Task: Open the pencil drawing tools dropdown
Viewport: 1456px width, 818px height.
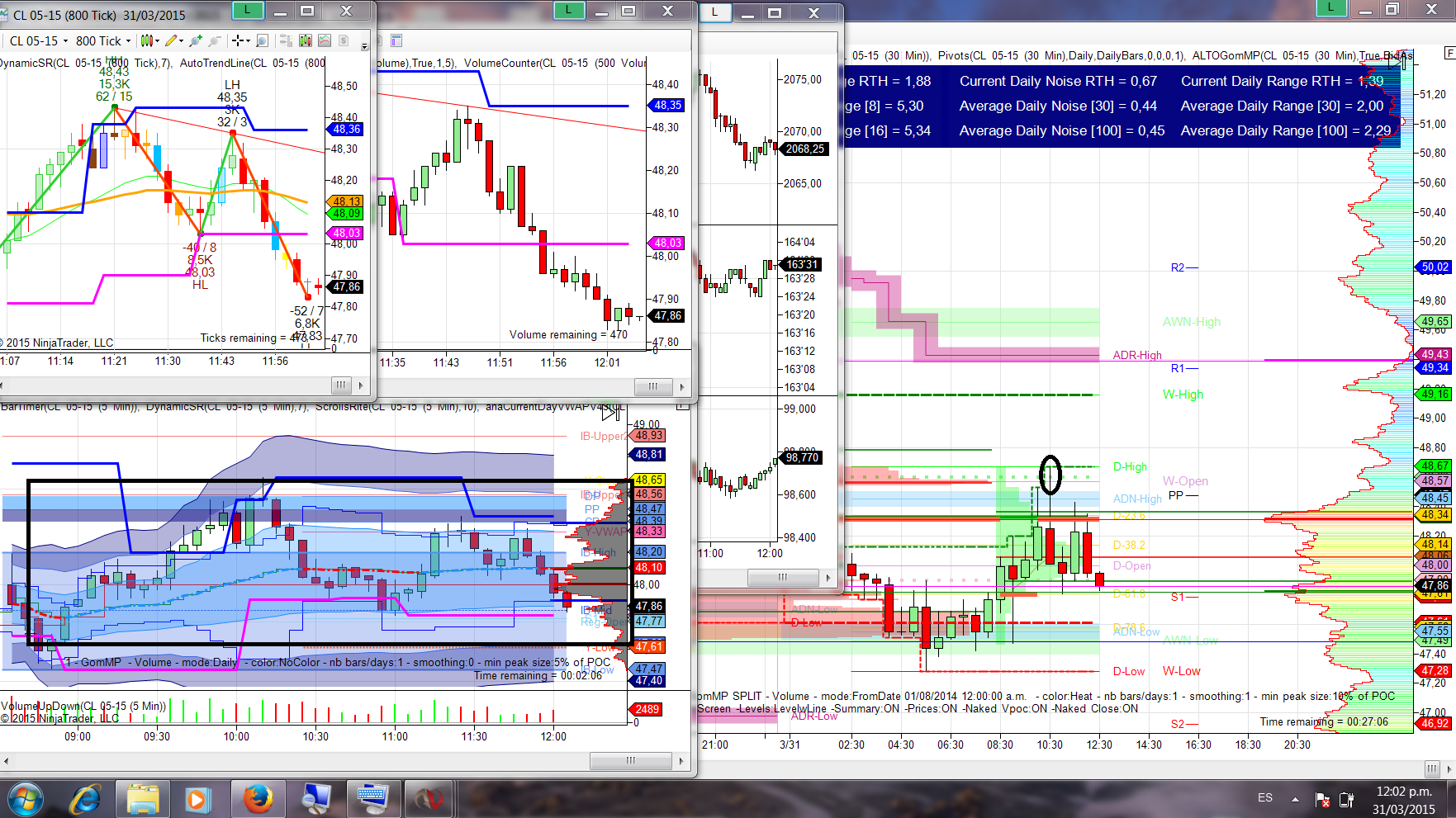Action: (x=173, y=40)
